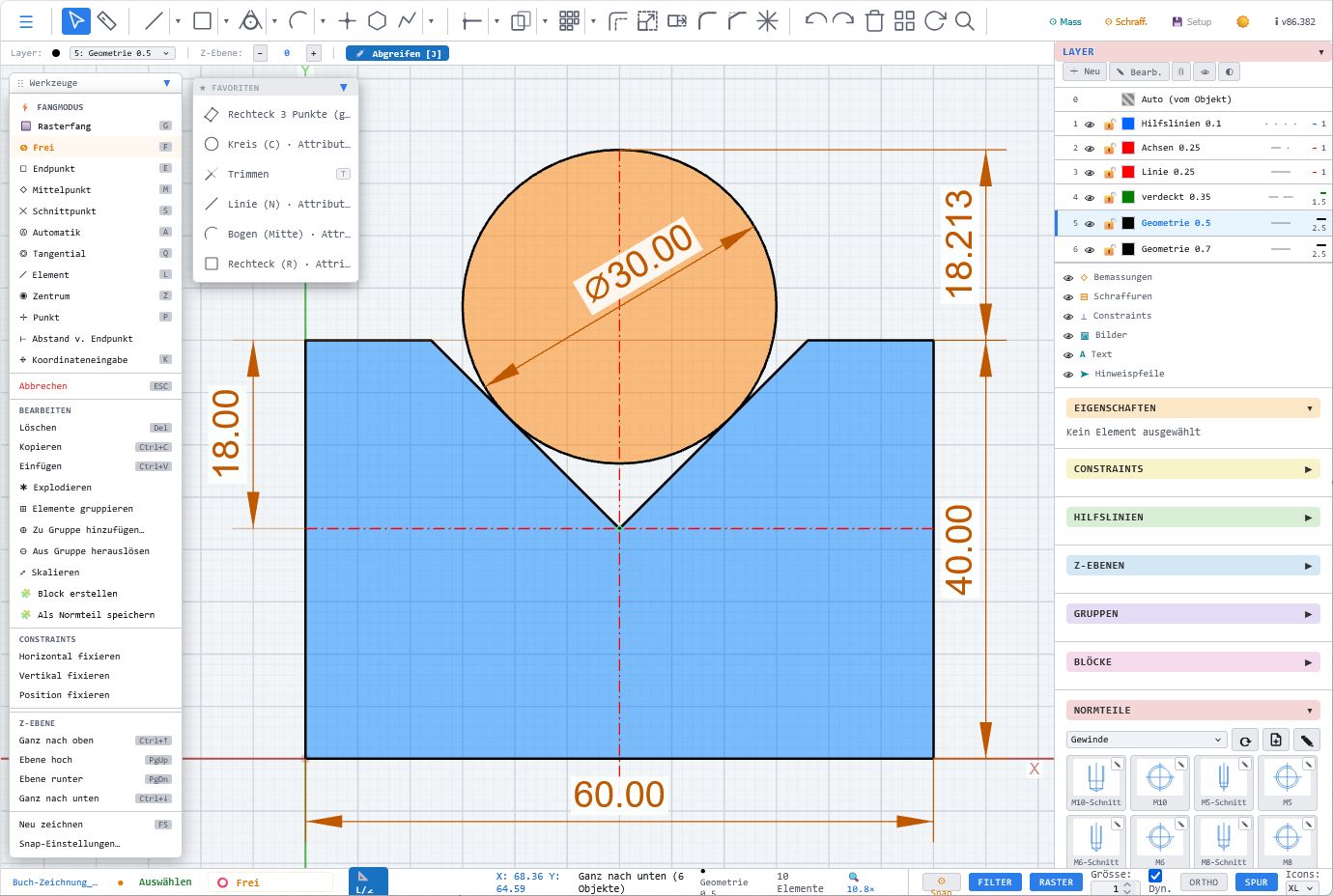Hide the Hinweispfeile category

pos(1068,375)
